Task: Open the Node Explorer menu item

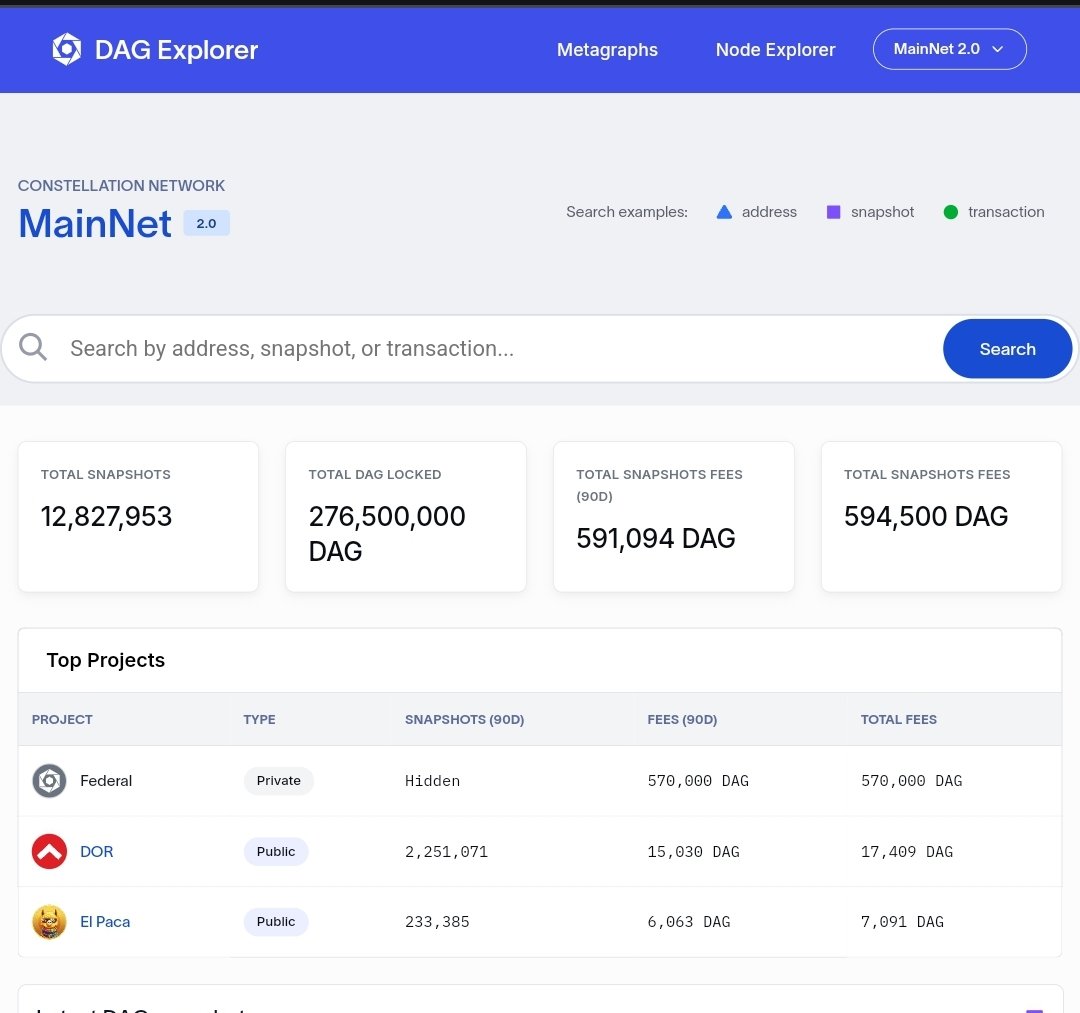Action: tap(775, 50)
